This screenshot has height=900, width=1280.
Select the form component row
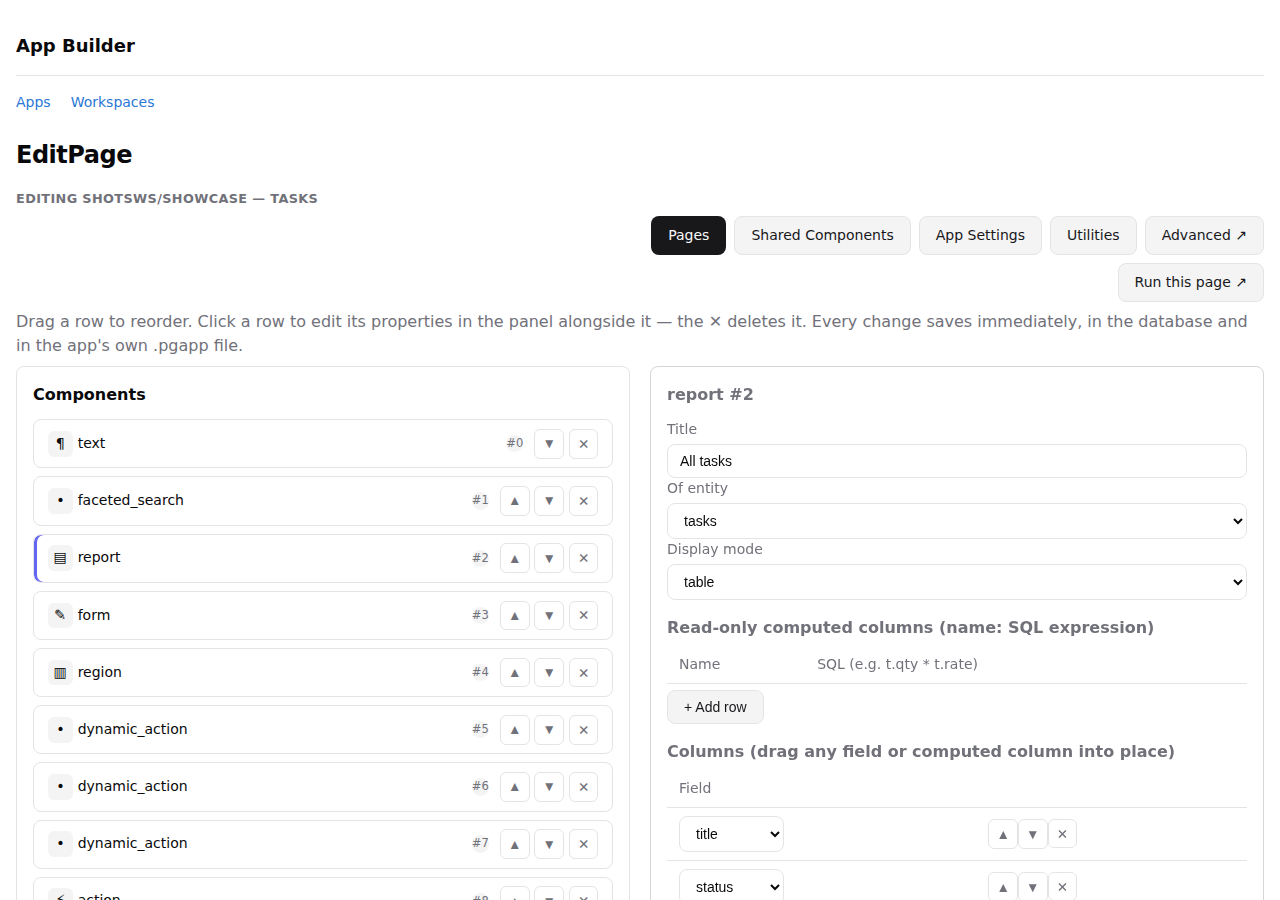[x=323, y=615]
